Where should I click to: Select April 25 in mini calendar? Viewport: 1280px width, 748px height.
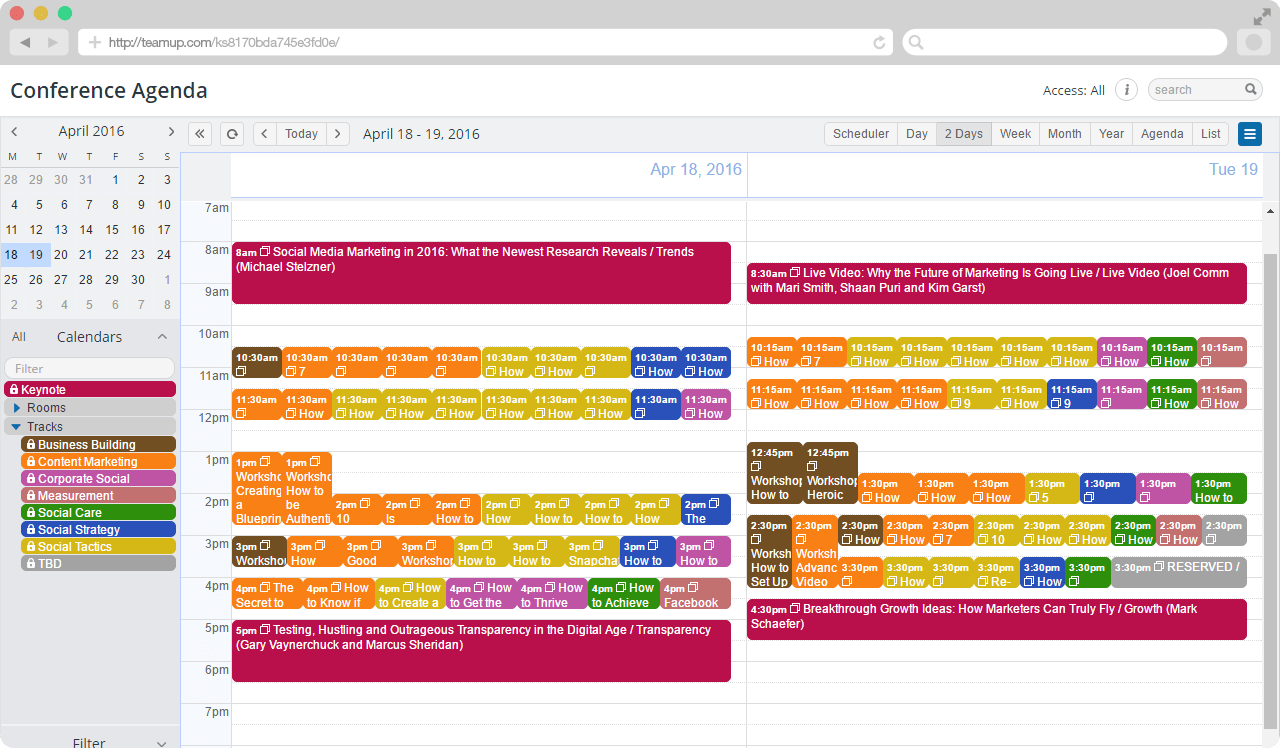pyautogui.click(x=11, y=280)
